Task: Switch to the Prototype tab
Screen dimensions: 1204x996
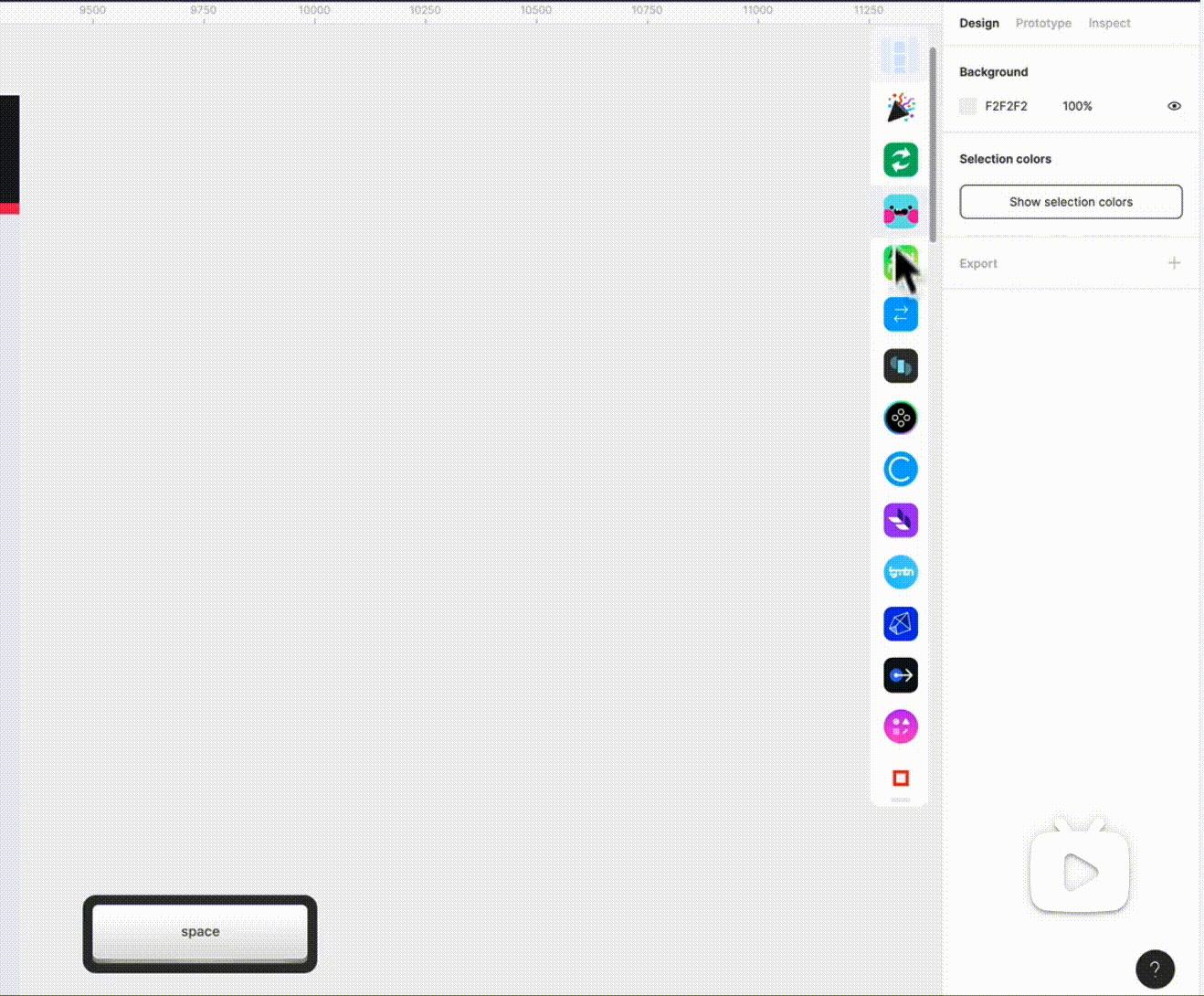Action: (1043, 23)
